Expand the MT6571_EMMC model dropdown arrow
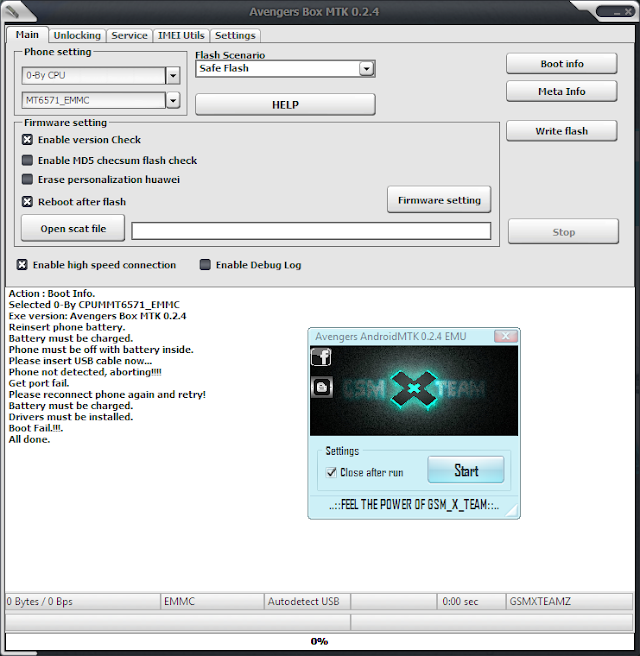 pos(173,100)
